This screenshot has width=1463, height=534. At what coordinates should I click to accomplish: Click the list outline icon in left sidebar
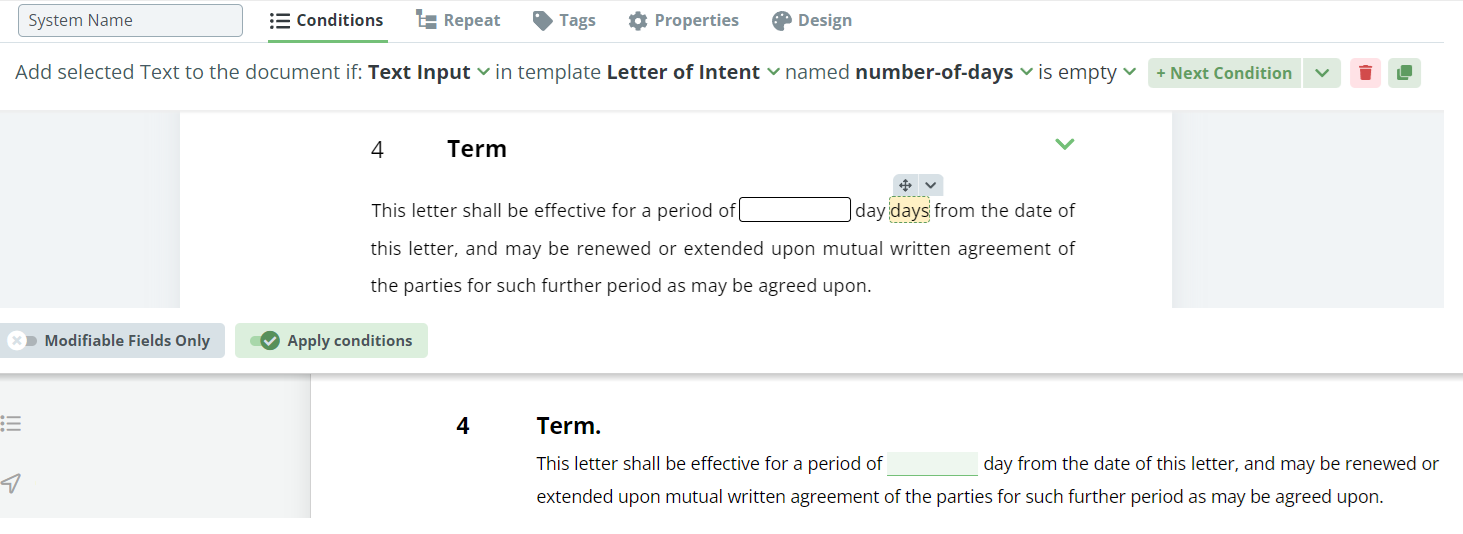(x=11, y=424)
